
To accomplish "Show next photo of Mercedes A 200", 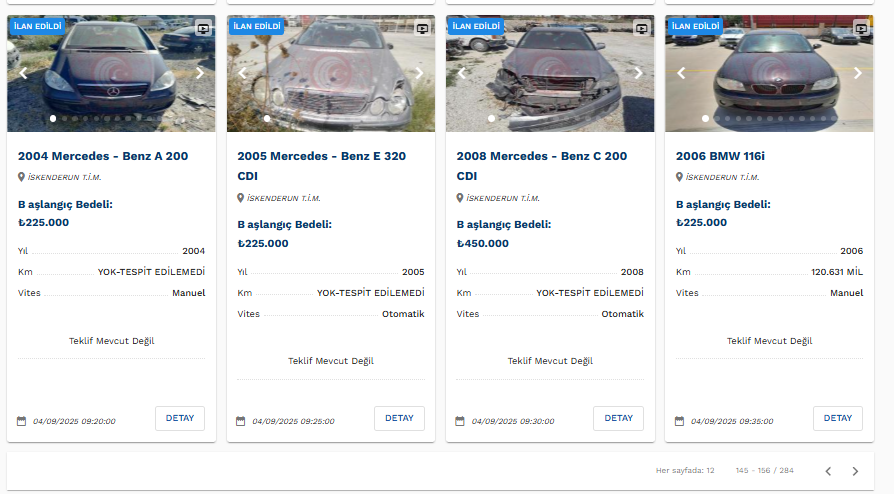I will 199,72.
